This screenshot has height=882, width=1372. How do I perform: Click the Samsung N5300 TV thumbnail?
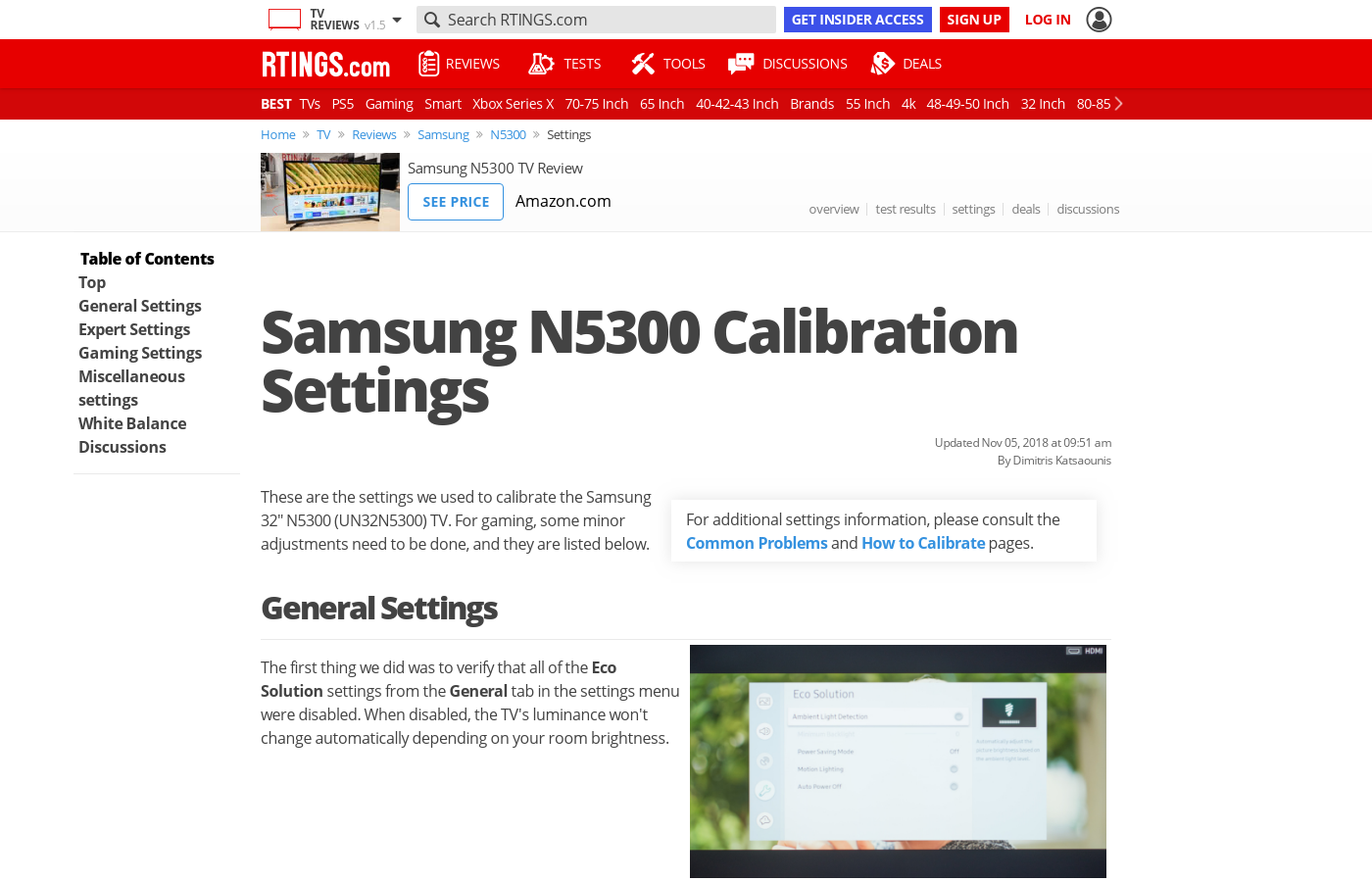[x=330, y=192]
